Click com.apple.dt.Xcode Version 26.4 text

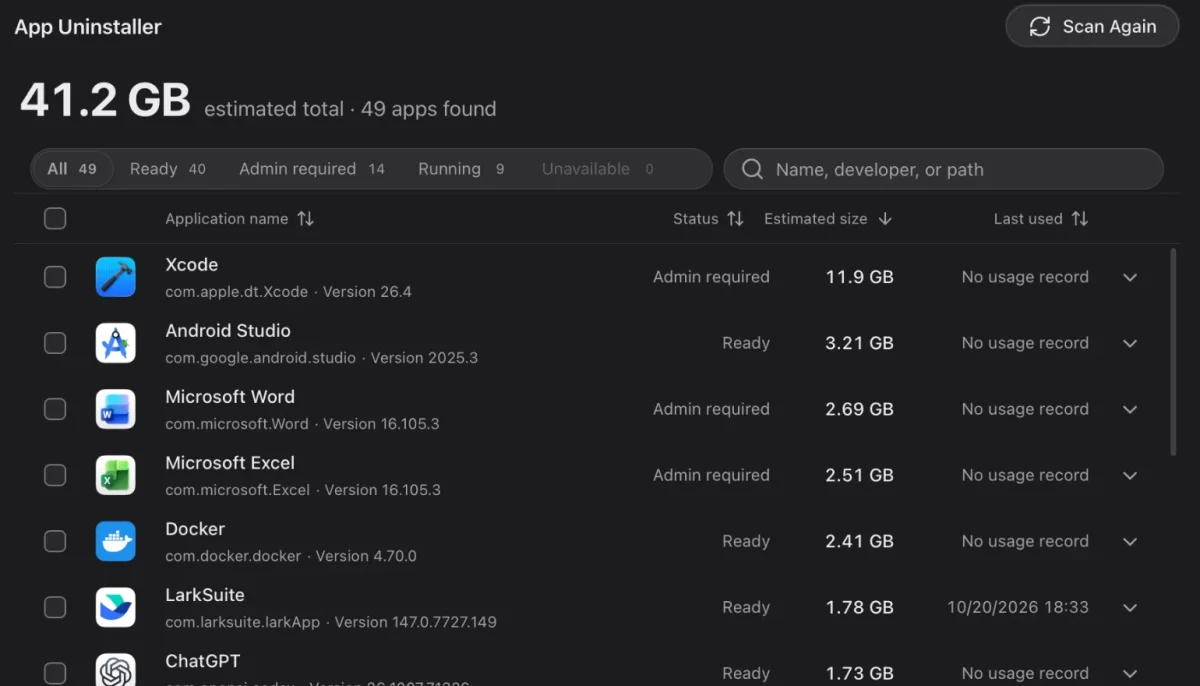(x=288, y=292)
